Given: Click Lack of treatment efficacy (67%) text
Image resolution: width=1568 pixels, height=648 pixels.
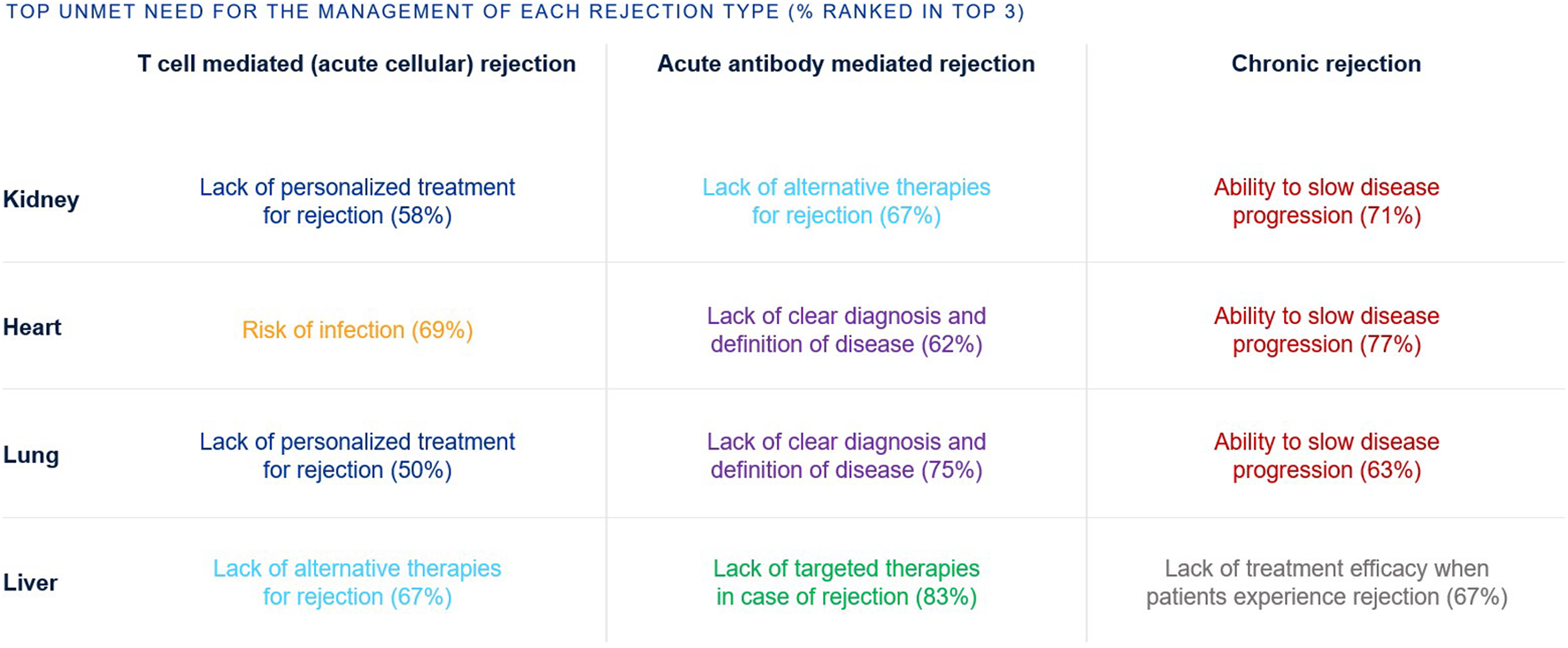Looking at the screenshot, I should point(1326,582).
